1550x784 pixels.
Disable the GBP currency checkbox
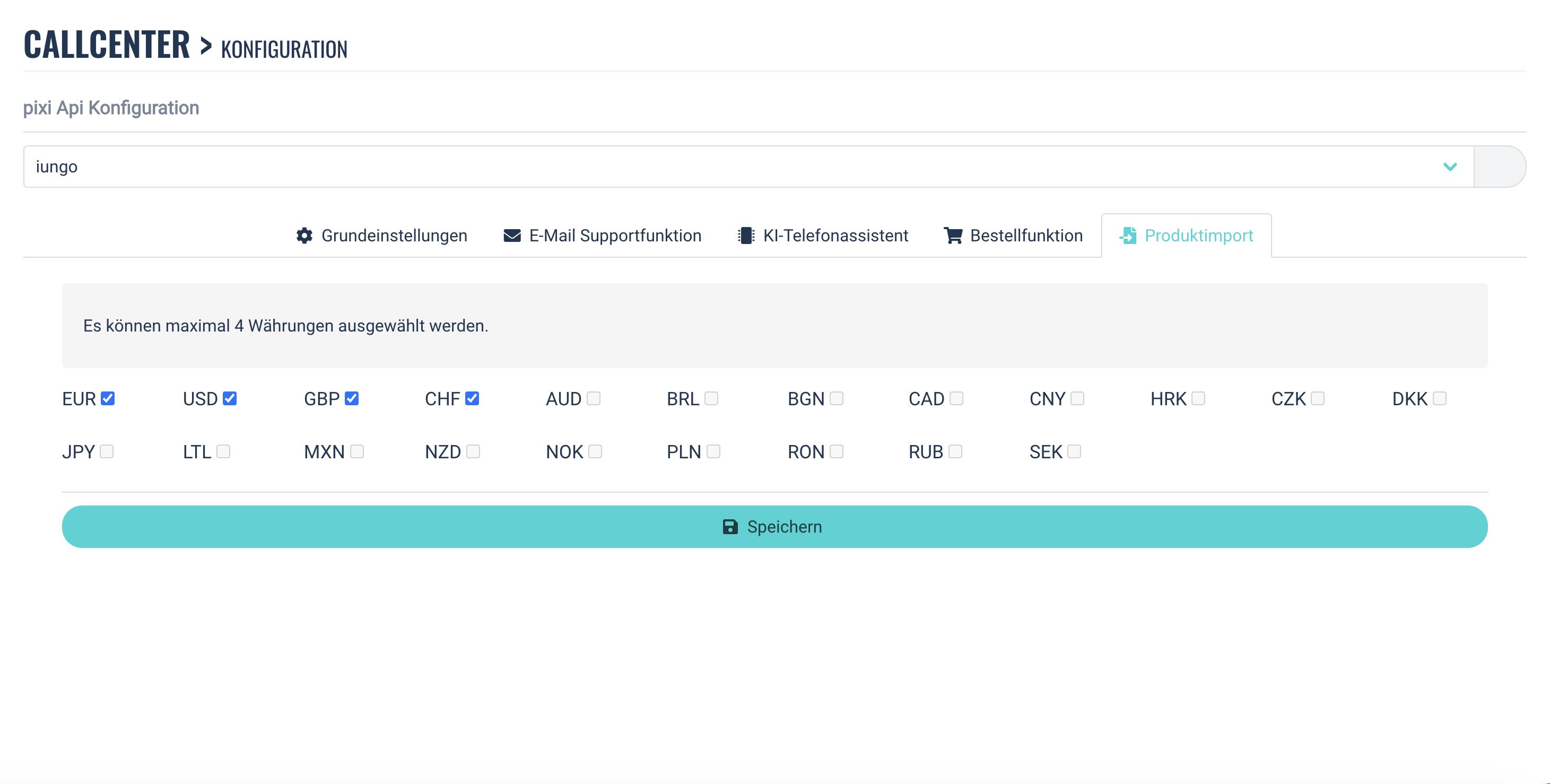(351, 398)
